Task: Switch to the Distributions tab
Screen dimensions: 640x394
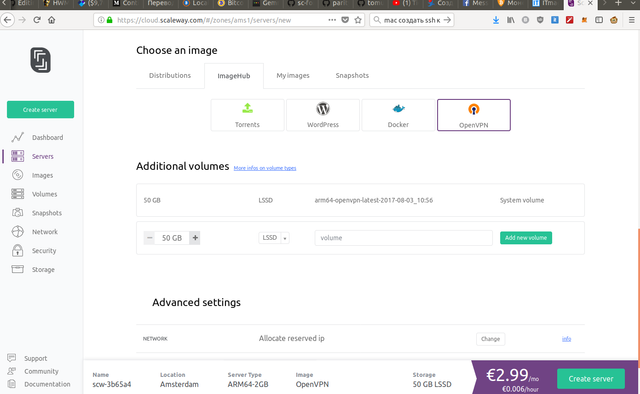Action: pyautogui.click(x=170, y=76)
